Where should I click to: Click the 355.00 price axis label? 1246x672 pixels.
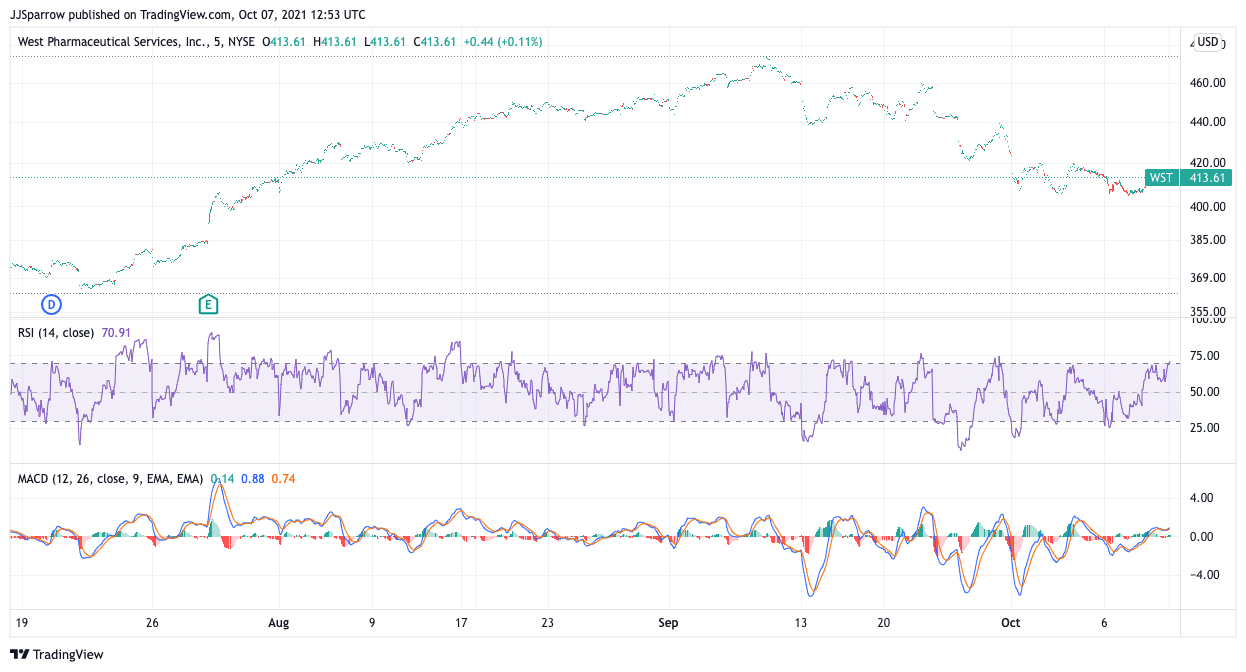(x=1208, y=312)
